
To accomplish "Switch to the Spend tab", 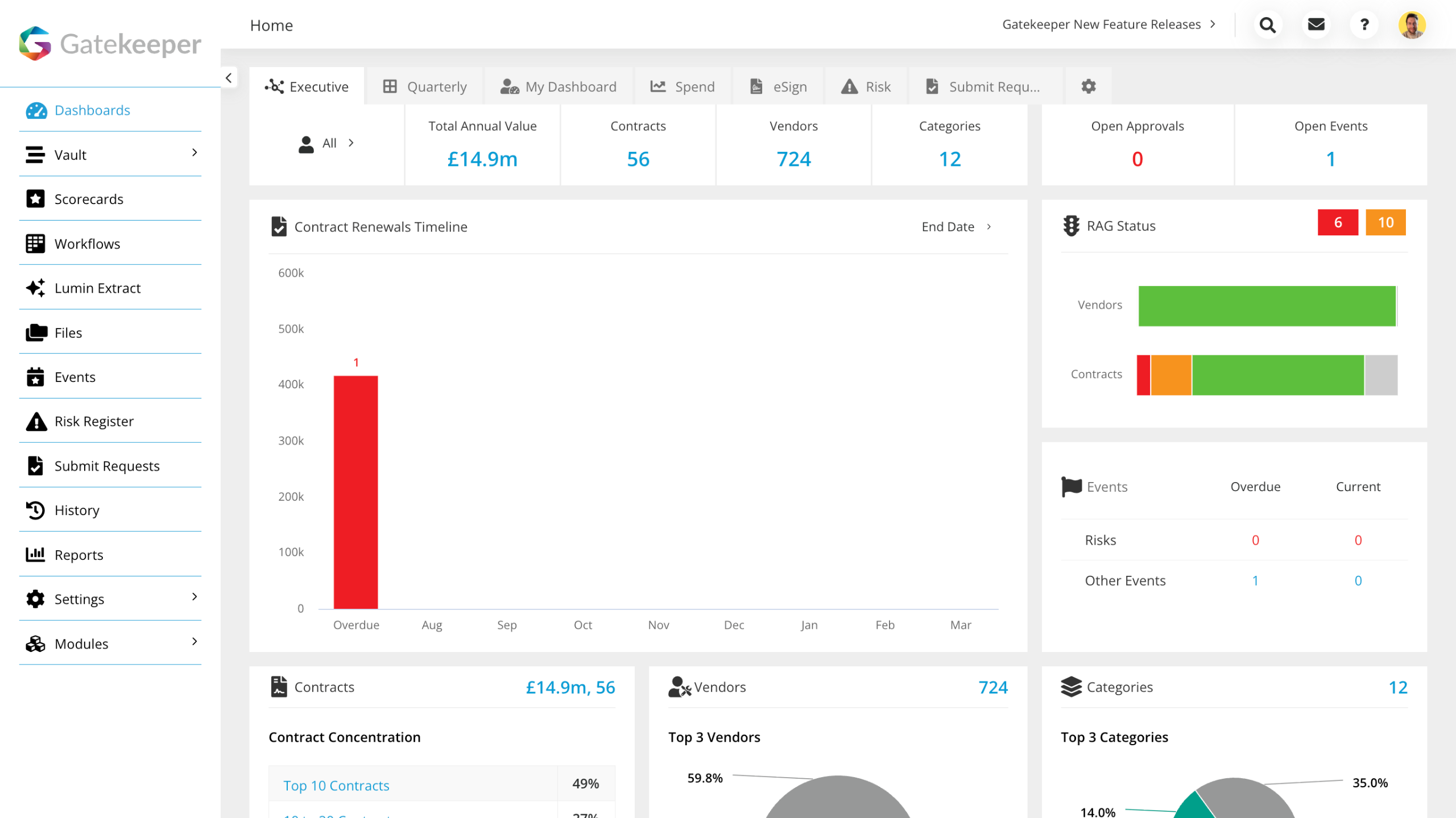I will (682, 86).
